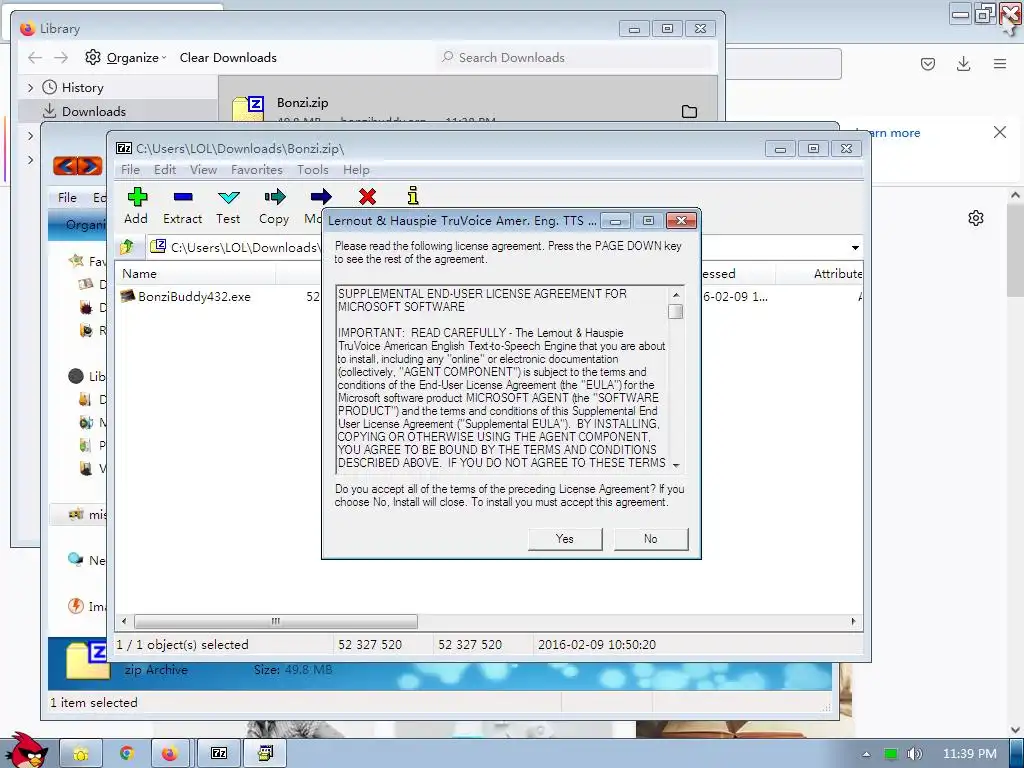Open the File menu in 7-Zip

coord(130,170)
